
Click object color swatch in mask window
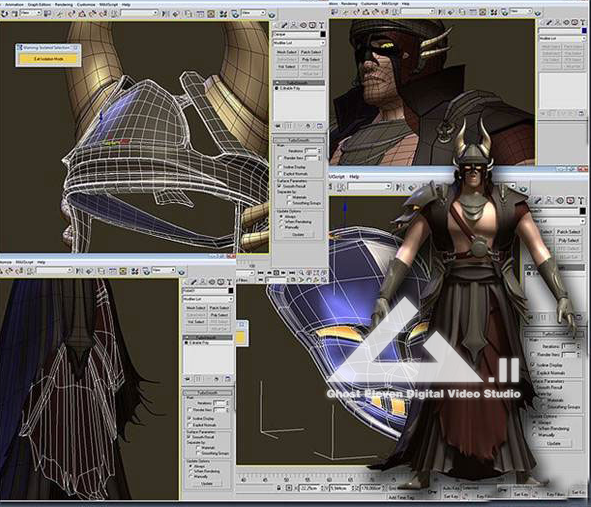pos(583,211)
